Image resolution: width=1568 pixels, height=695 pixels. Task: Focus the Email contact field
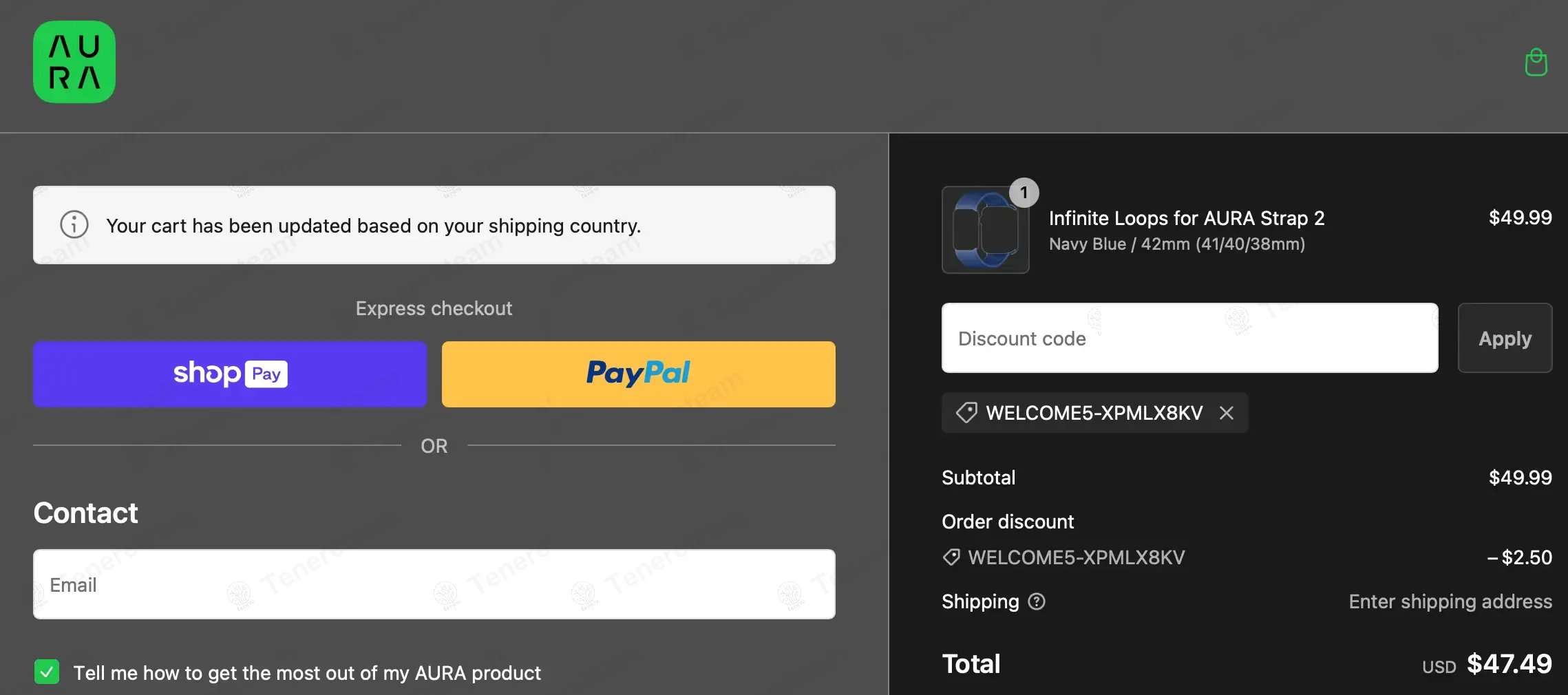point(434,584)
